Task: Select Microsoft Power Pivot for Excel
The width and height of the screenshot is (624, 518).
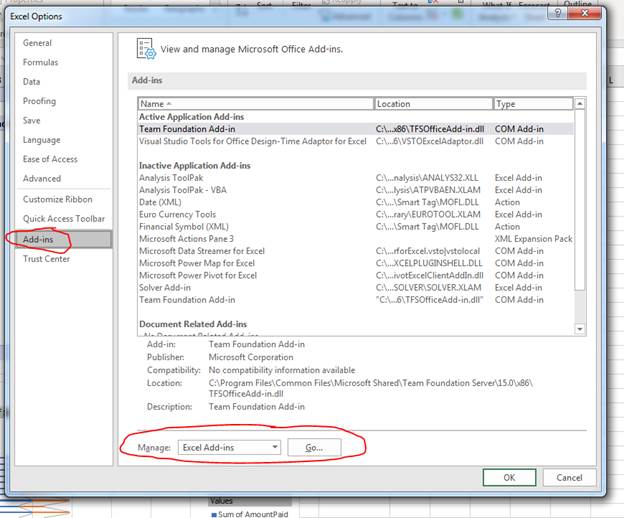Action: tap(355, 275)
